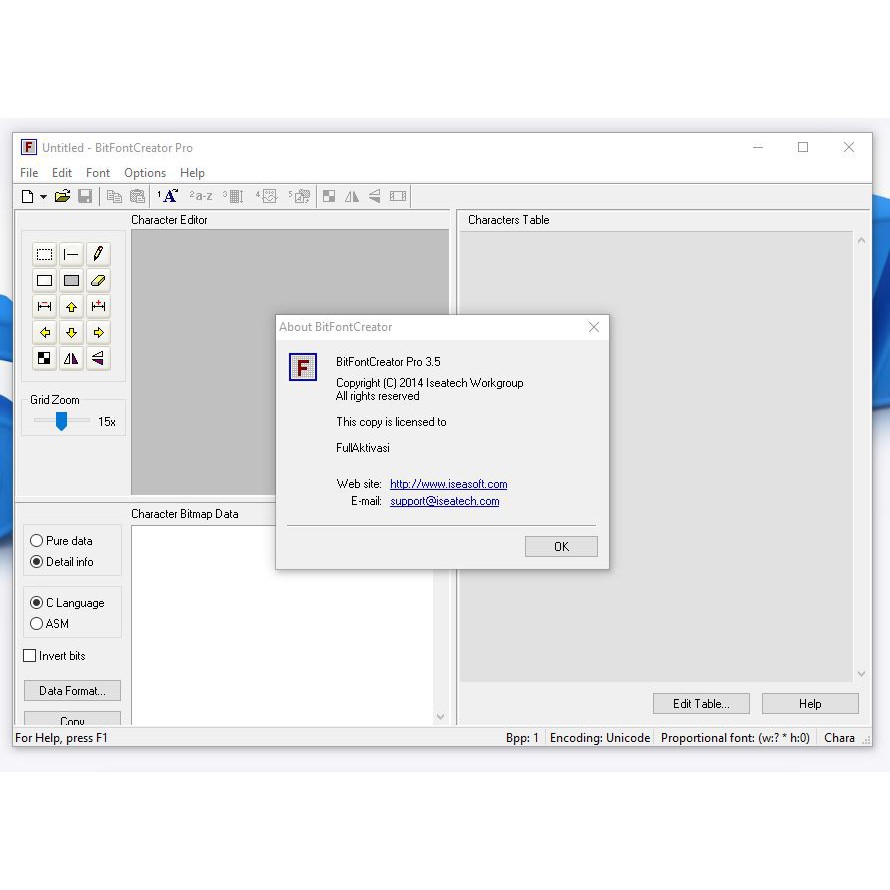Enable the Invert bits checkbox
Screen dimensions: 890x890
[29, 655]
